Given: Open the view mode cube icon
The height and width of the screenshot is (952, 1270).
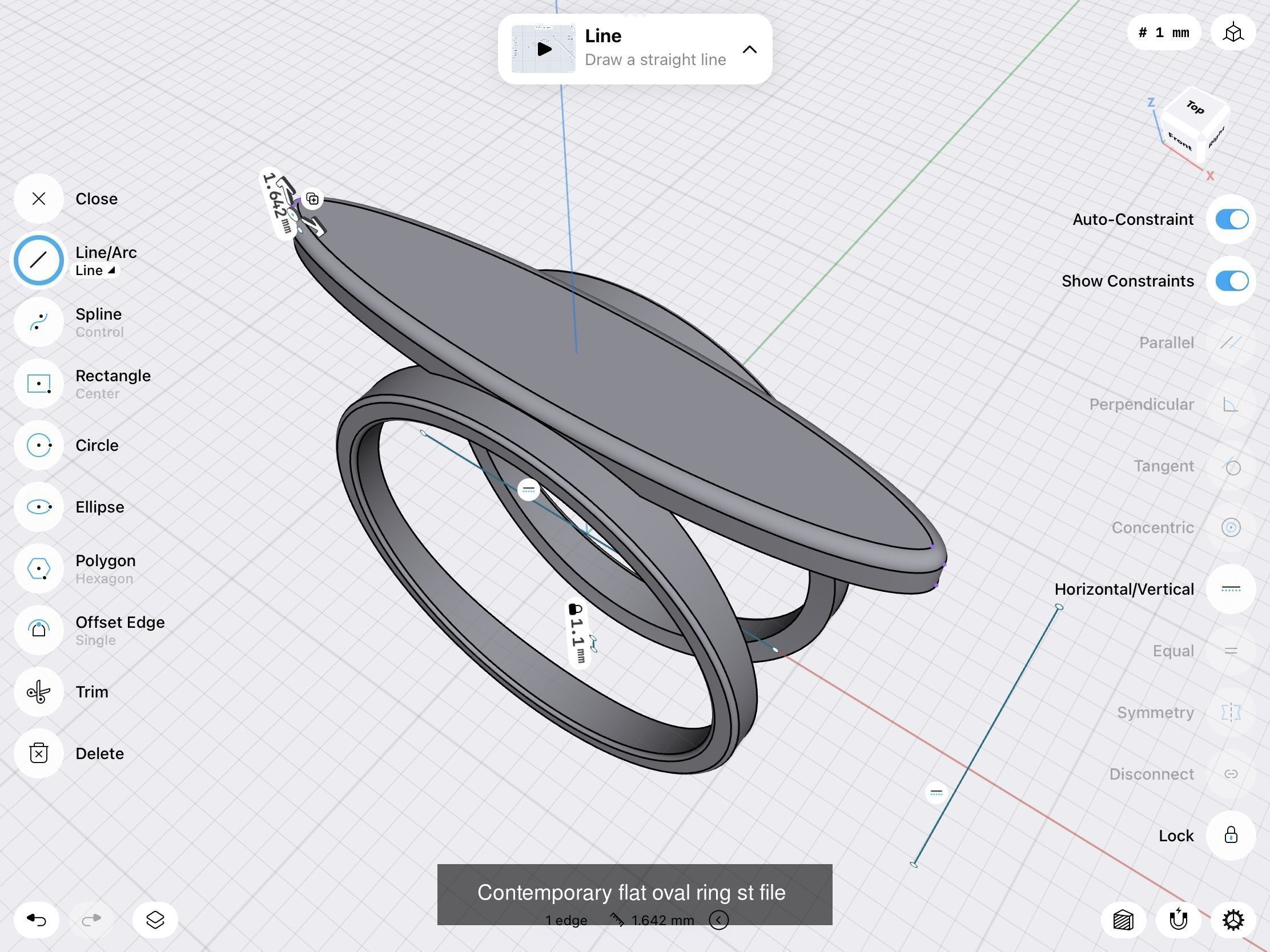Looking at the screenshot, I should pos(1233,33).
